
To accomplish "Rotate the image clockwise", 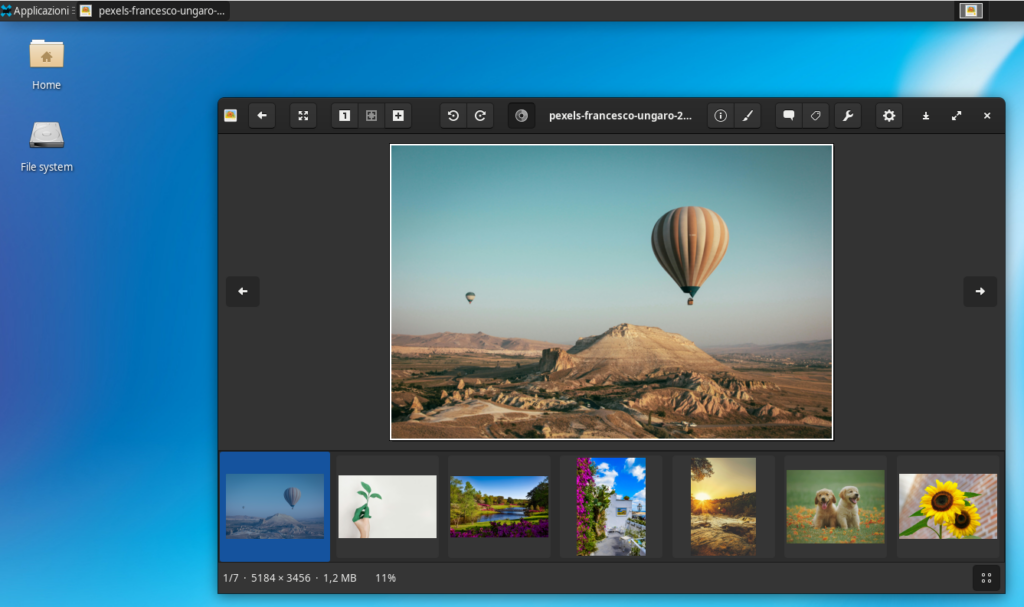I will [x=480, y=115].
